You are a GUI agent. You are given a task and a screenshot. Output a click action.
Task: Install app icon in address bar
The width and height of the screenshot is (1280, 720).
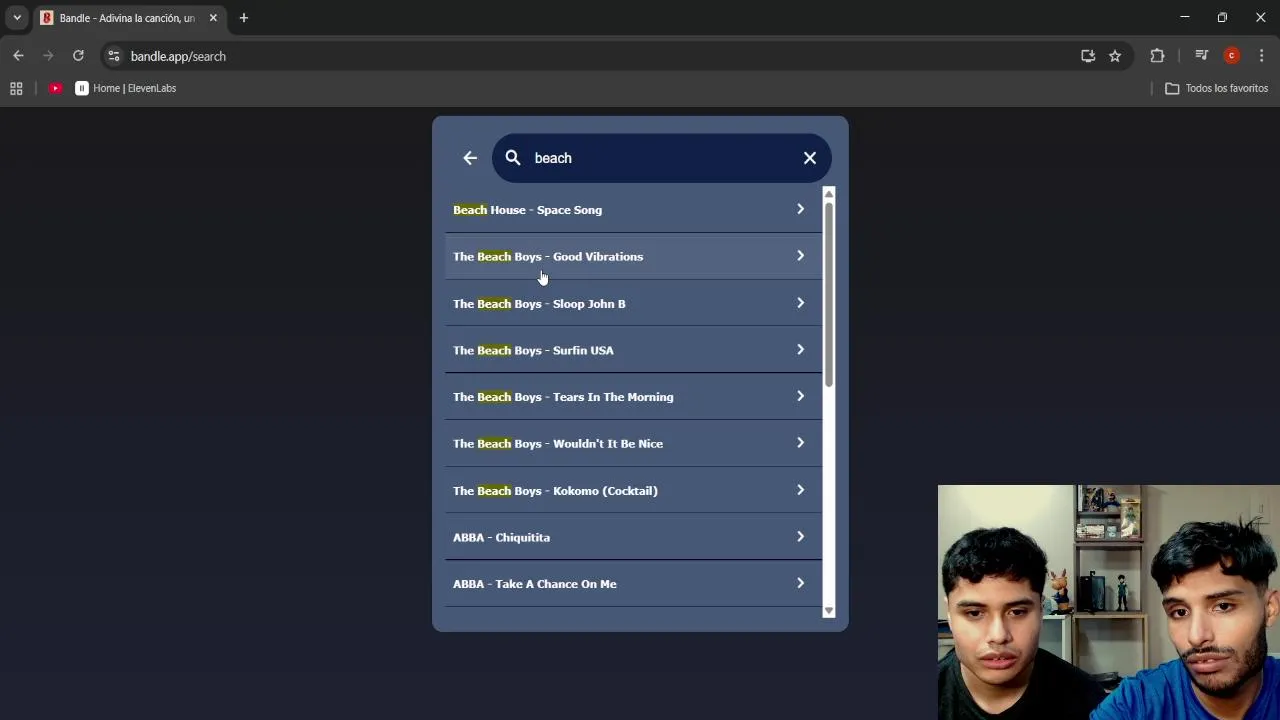coord(1088,56)
